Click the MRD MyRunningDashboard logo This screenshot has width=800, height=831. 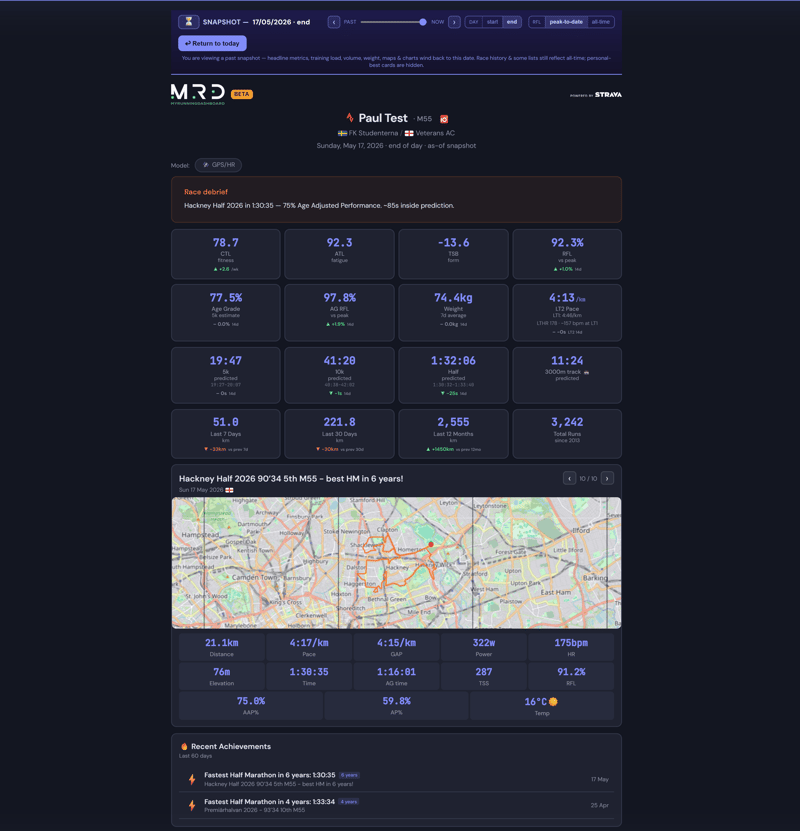click(x=198, y=94)
